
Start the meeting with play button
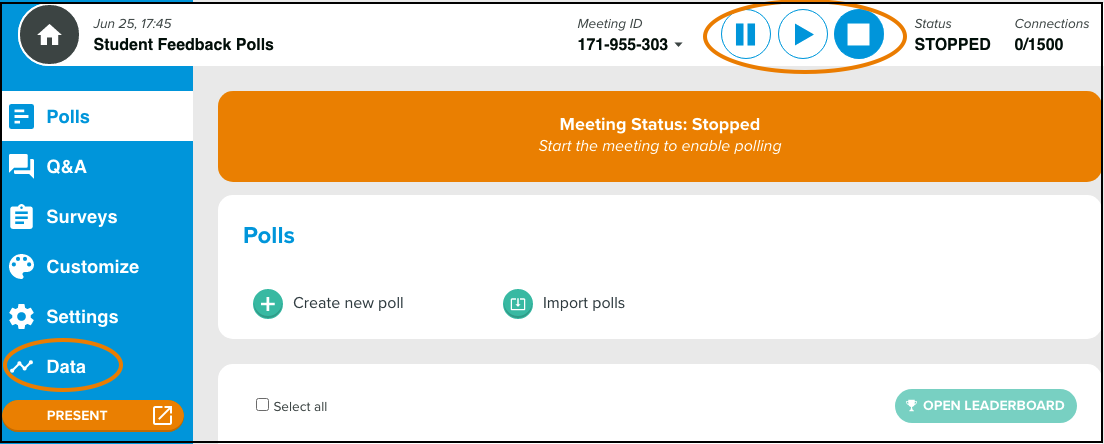coord(803,34)
